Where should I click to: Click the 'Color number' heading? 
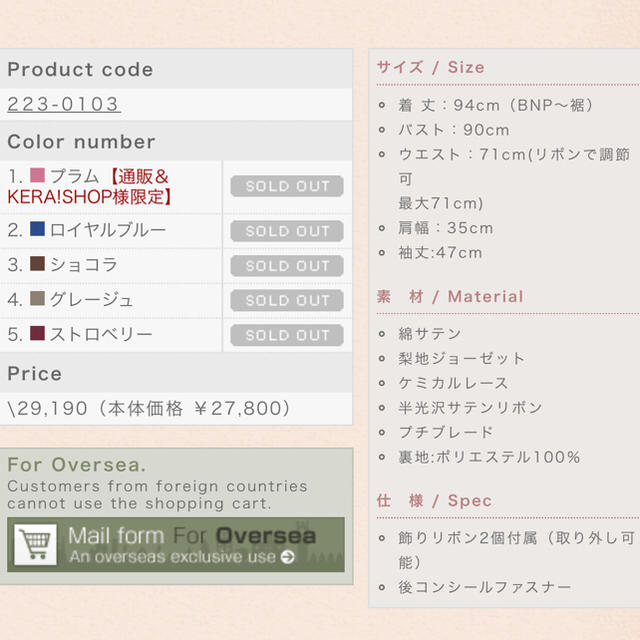[x=81, y=142]
